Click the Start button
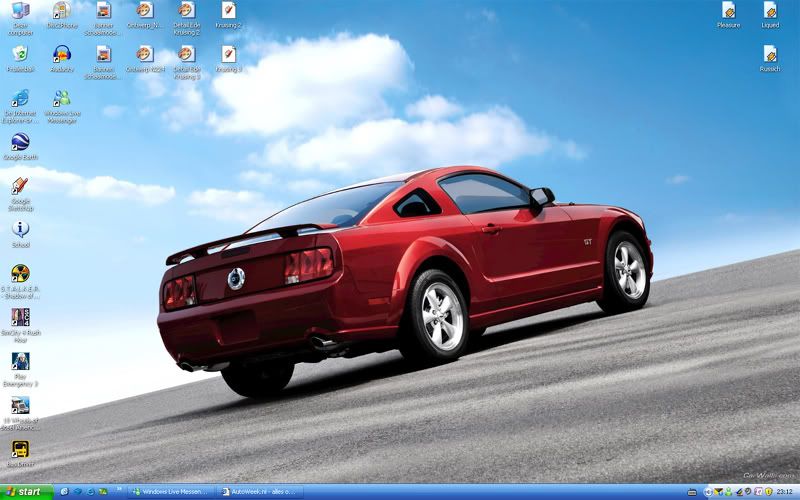Screen dimensions: 800x500 [27, 492]
